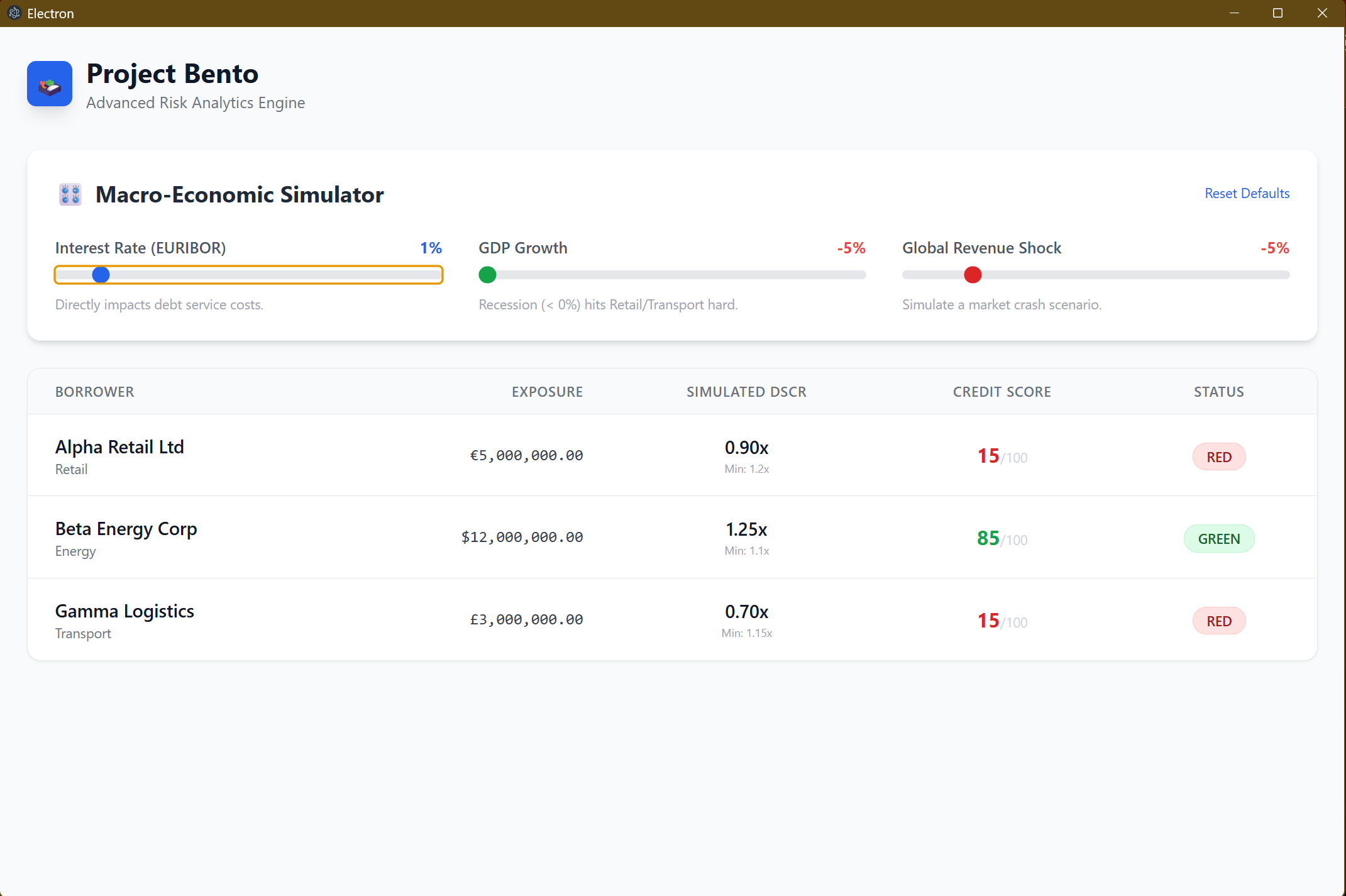
Task: Click the Global Revenue Shock red slider handle
Action: click(x=973, y=275)
